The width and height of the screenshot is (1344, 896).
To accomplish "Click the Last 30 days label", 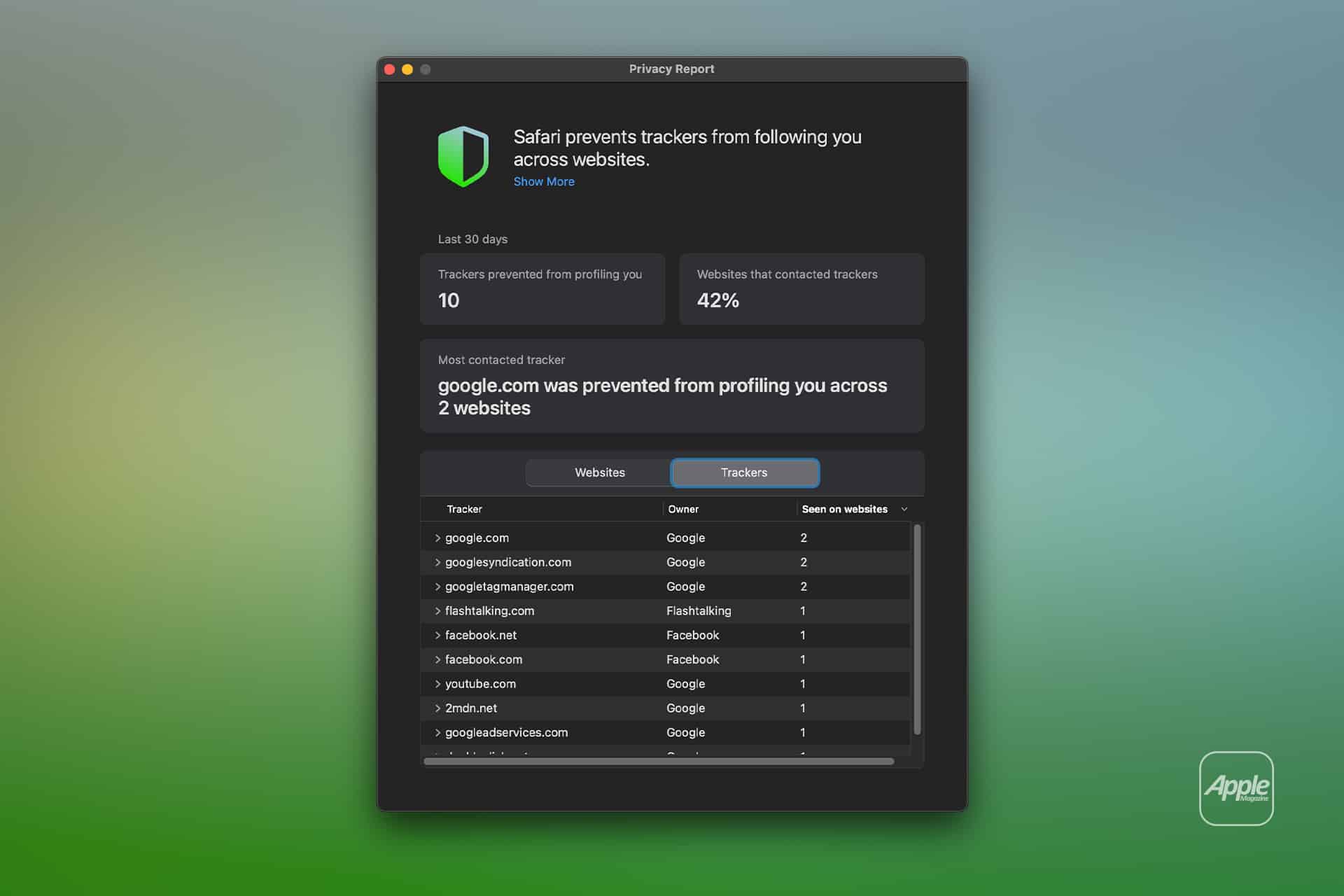I will tap(472, 239).
